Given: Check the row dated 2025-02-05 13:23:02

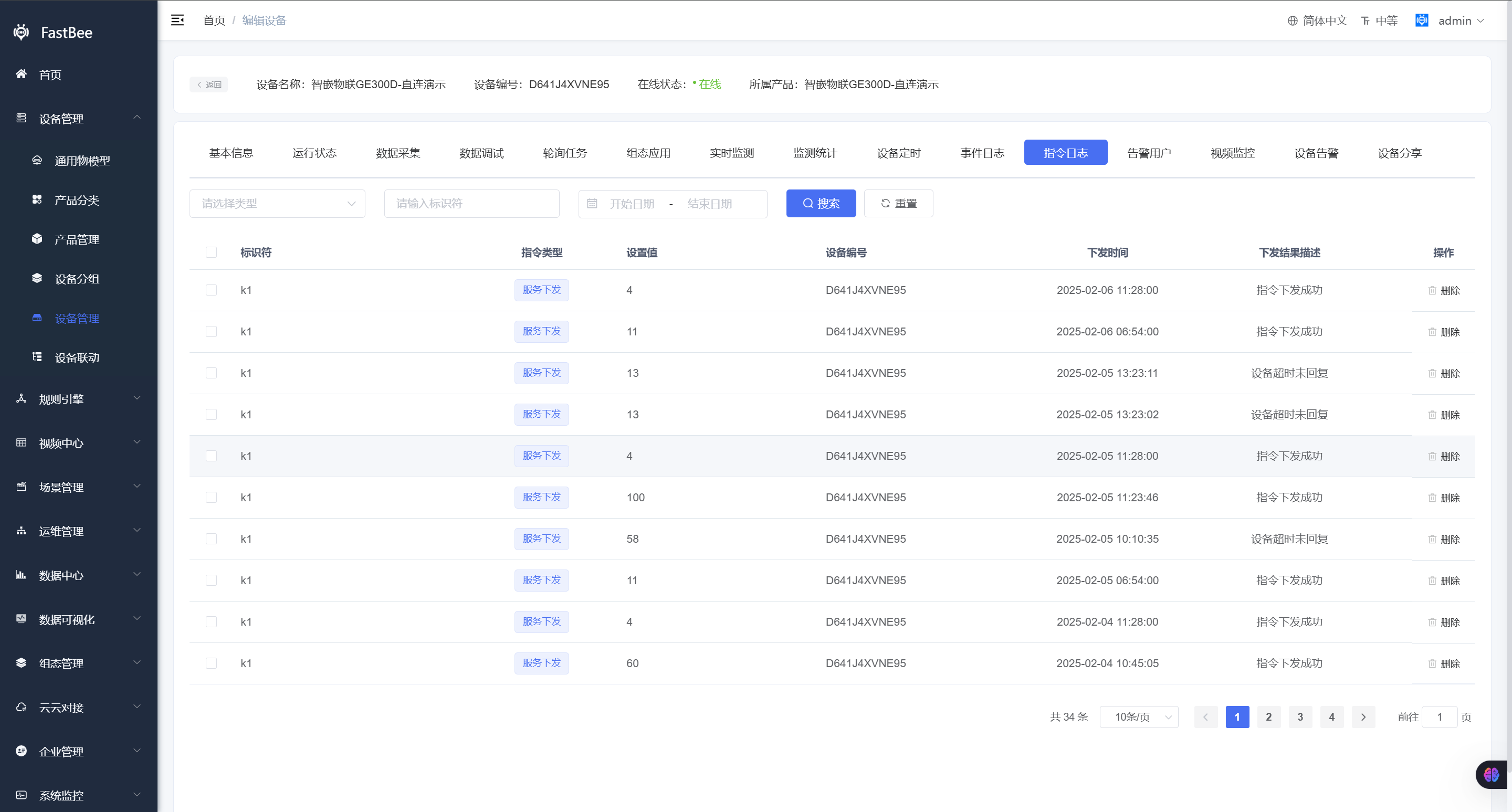Looking at the screenshot, I should [211, 414].
